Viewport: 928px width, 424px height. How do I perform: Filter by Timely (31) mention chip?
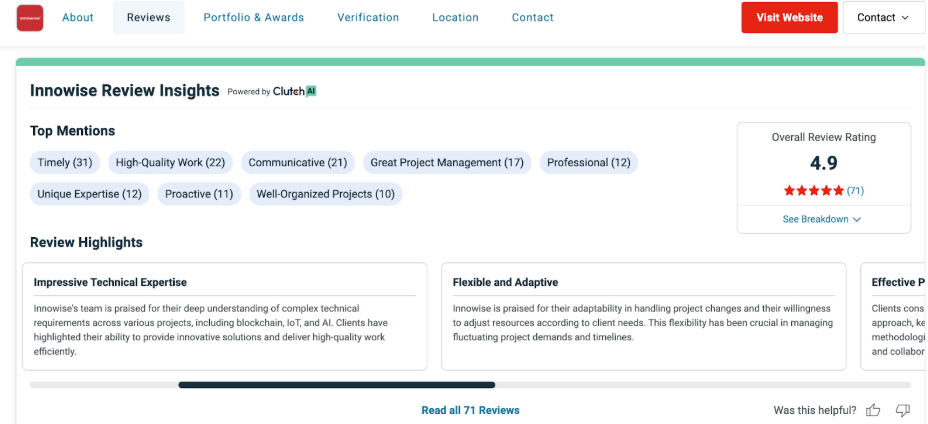click(65, 162)
